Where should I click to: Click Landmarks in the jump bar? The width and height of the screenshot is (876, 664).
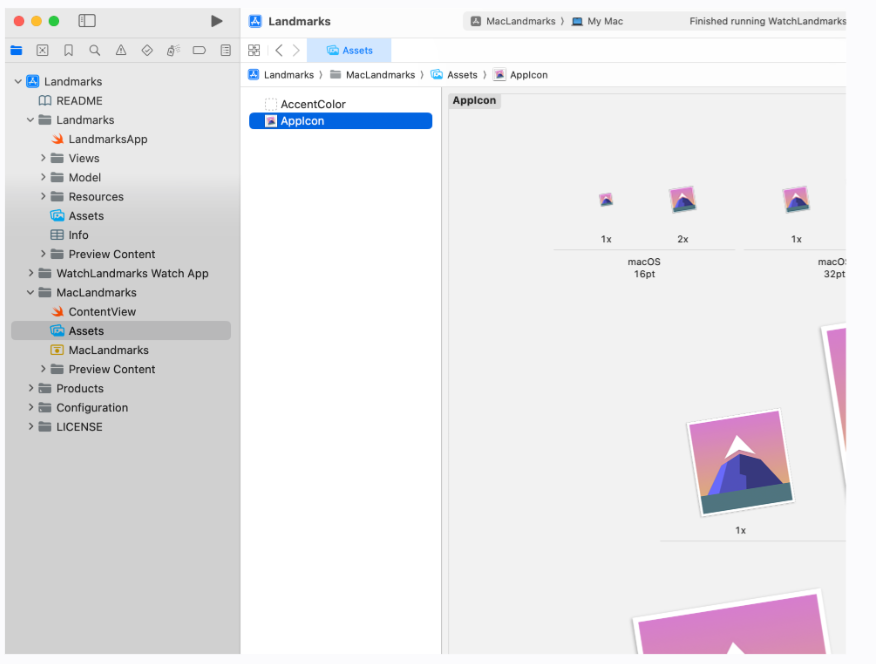281,75
